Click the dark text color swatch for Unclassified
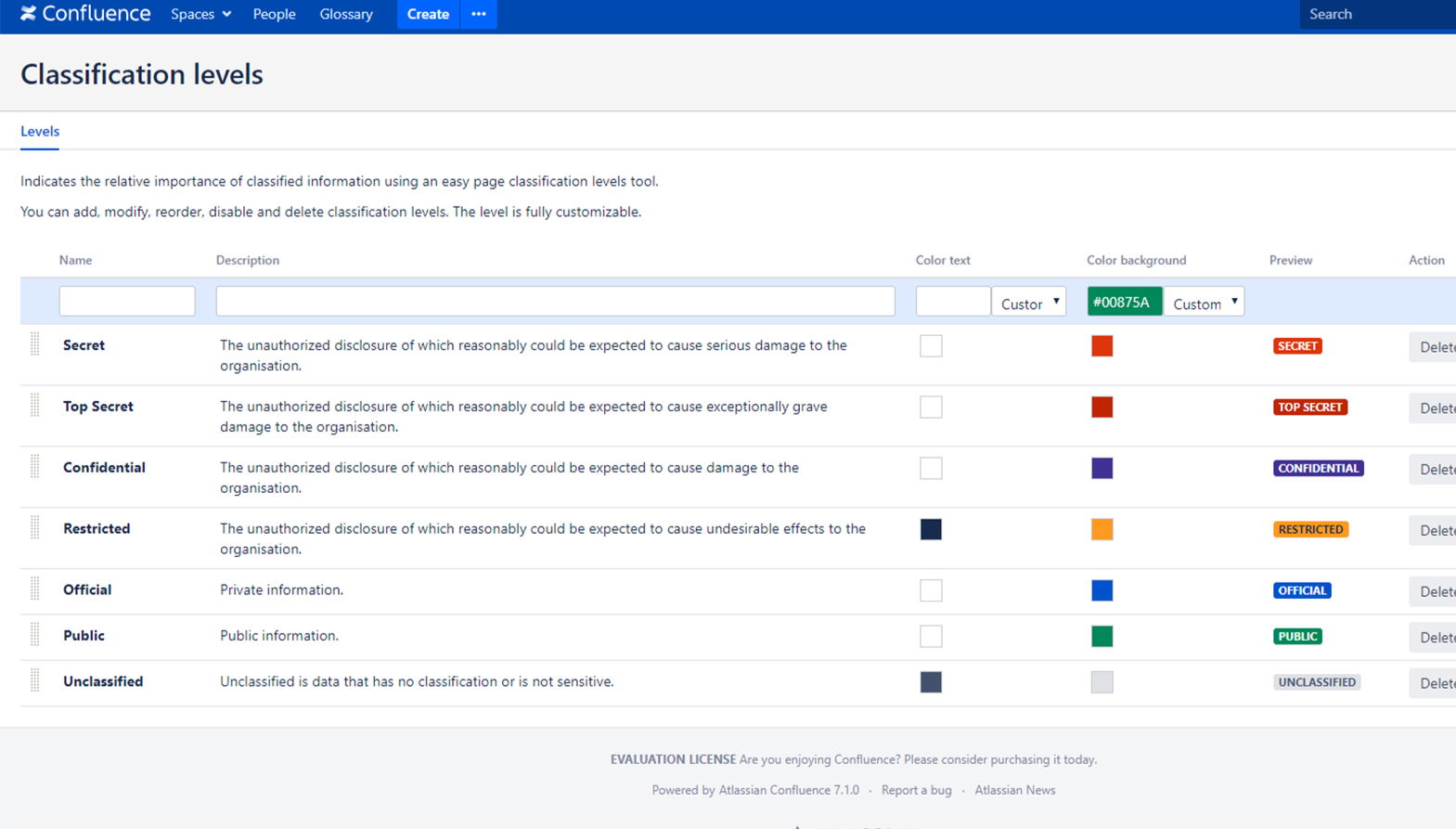The image size is (1456, 829). (x=931, y=682)
